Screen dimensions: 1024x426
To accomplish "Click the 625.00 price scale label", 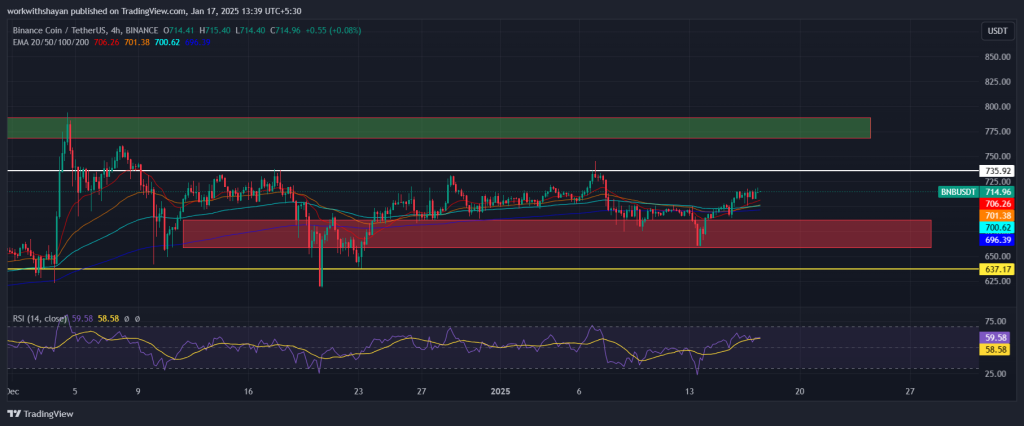I will [x=998, y=281].
